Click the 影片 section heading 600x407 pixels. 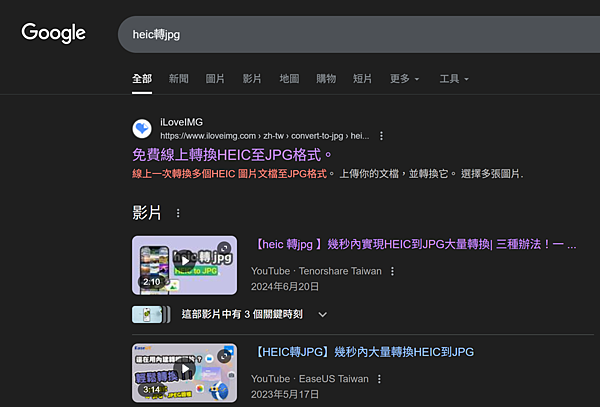[147, 213]
